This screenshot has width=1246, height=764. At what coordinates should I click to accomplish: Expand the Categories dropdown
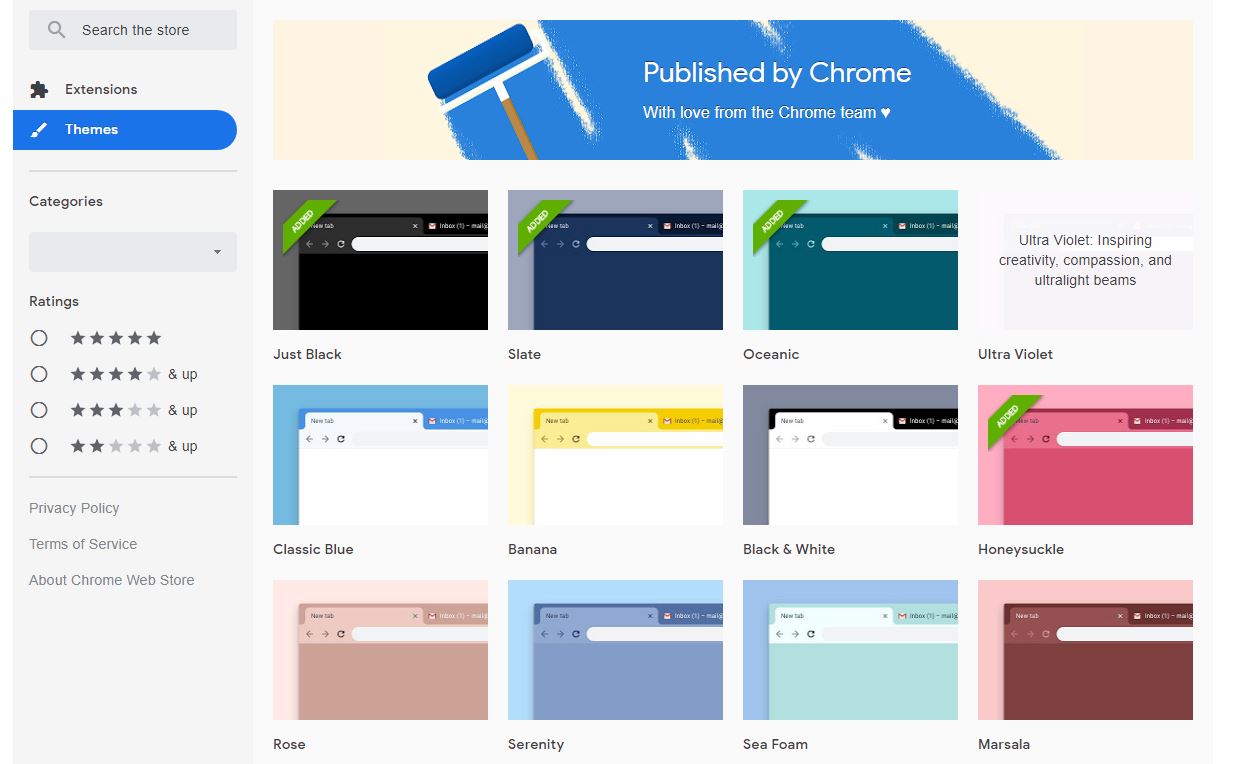point(133,252)
